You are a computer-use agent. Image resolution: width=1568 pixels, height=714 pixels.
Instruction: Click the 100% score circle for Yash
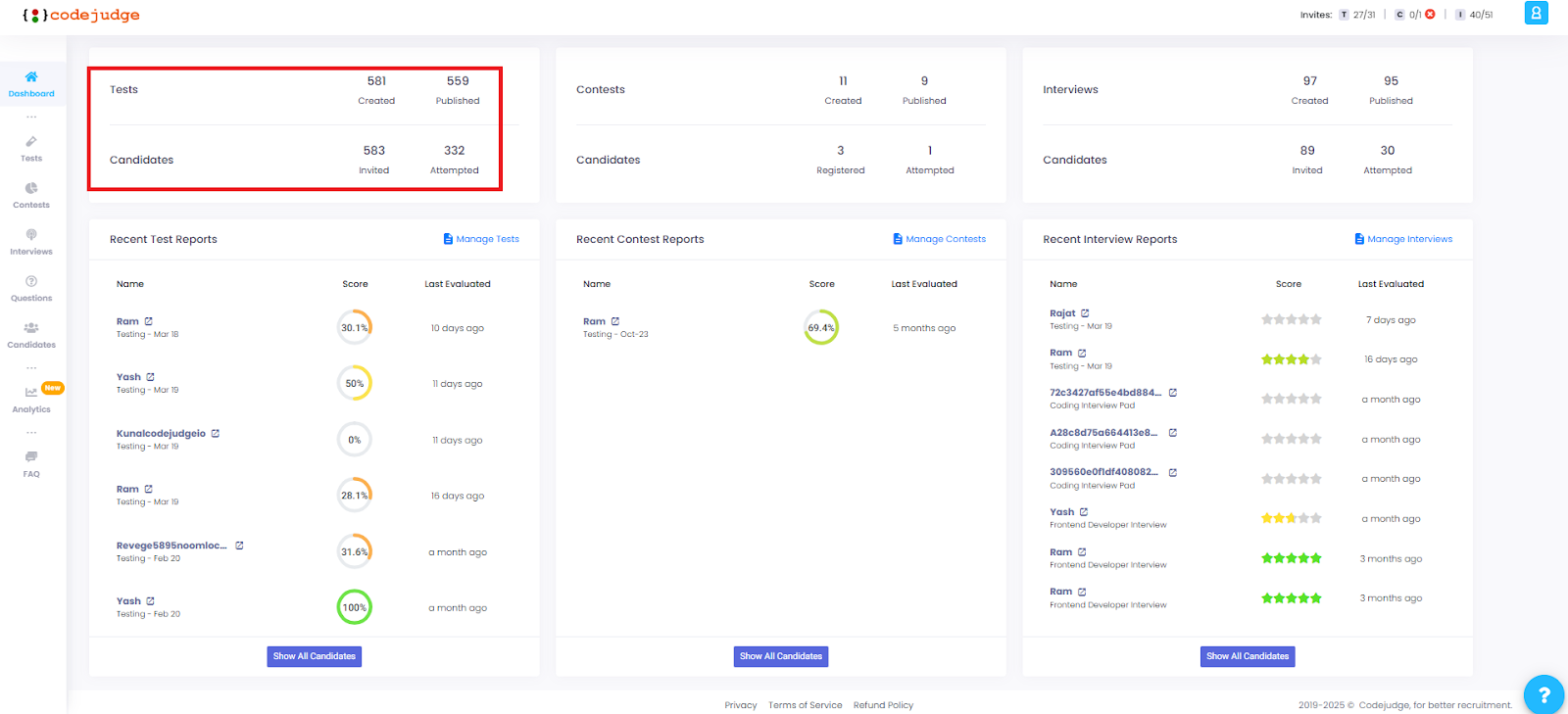click(355, 607)
